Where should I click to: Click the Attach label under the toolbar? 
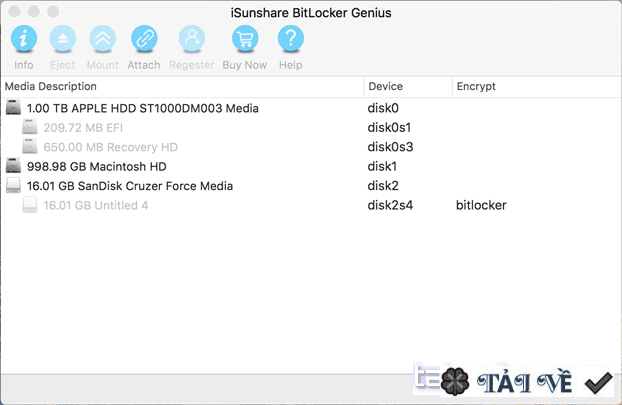[x=144, y=65]
